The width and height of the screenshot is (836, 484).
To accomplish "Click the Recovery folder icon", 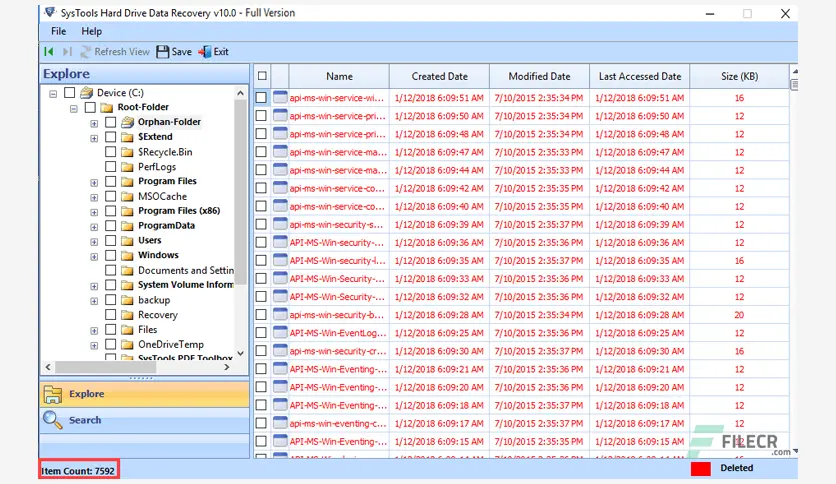I will tap(127, 315).
